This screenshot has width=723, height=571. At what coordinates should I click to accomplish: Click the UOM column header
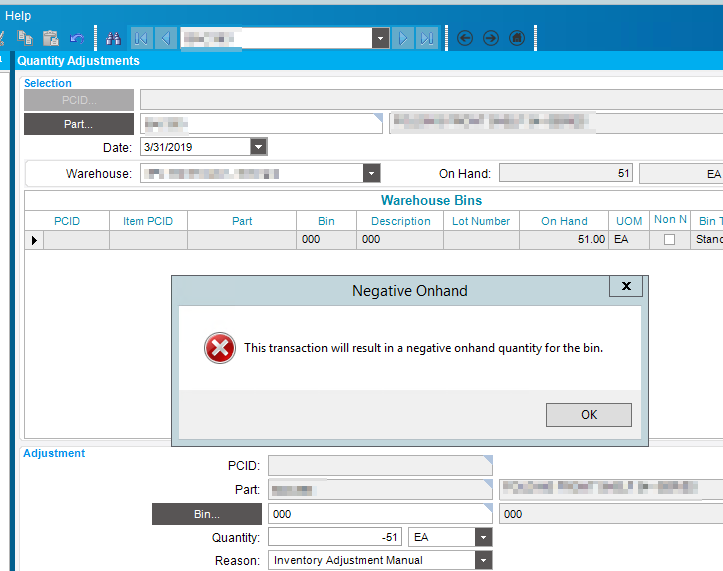(x=629, y=221)
